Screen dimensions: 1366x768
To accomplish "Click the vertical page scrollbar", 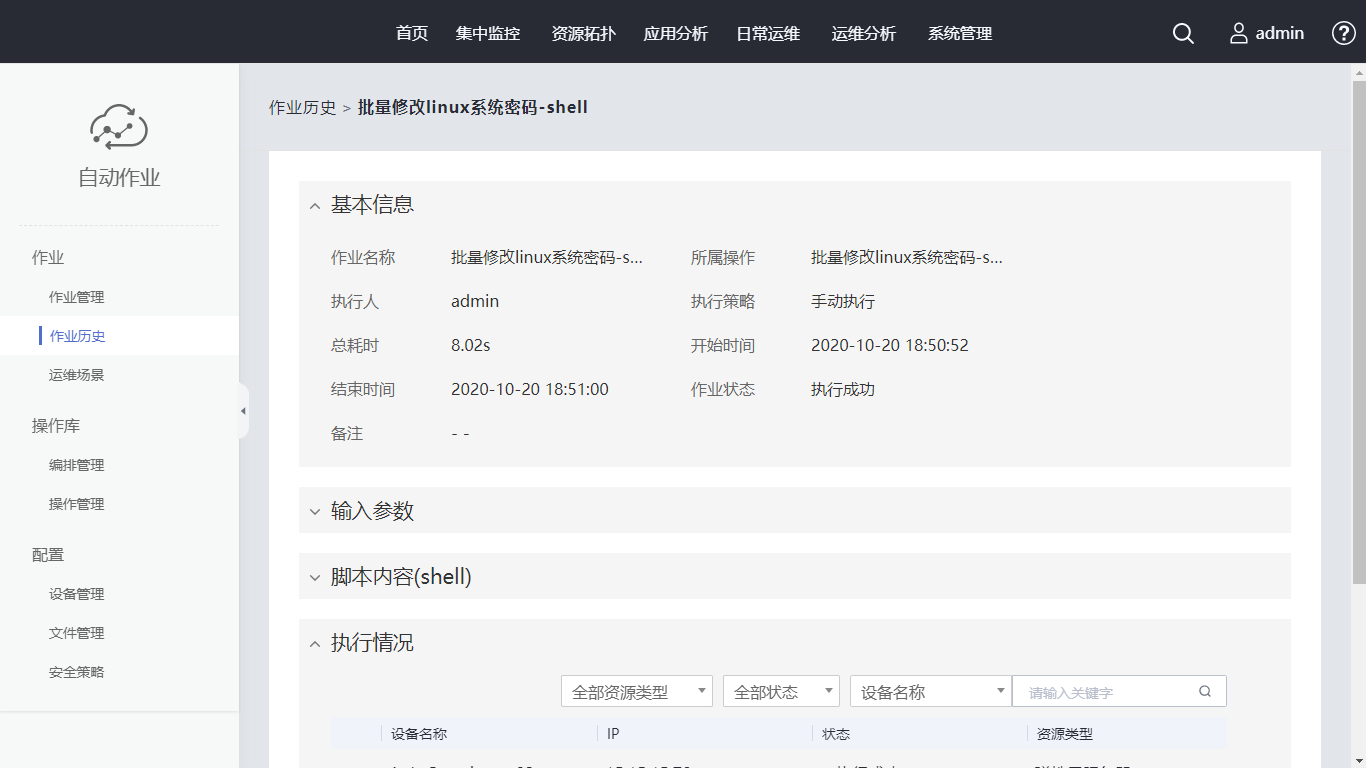I will pos(1358,330).
